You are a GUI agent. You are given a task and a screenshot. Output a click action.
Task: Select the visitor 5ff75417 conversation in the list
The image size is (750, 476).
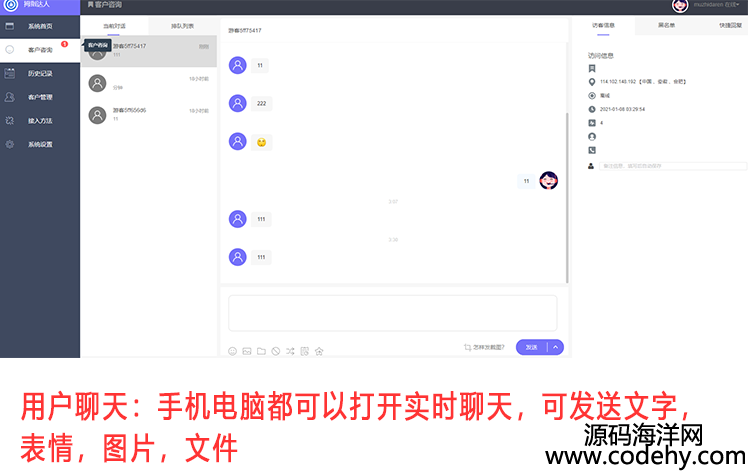tap(149, 51)
